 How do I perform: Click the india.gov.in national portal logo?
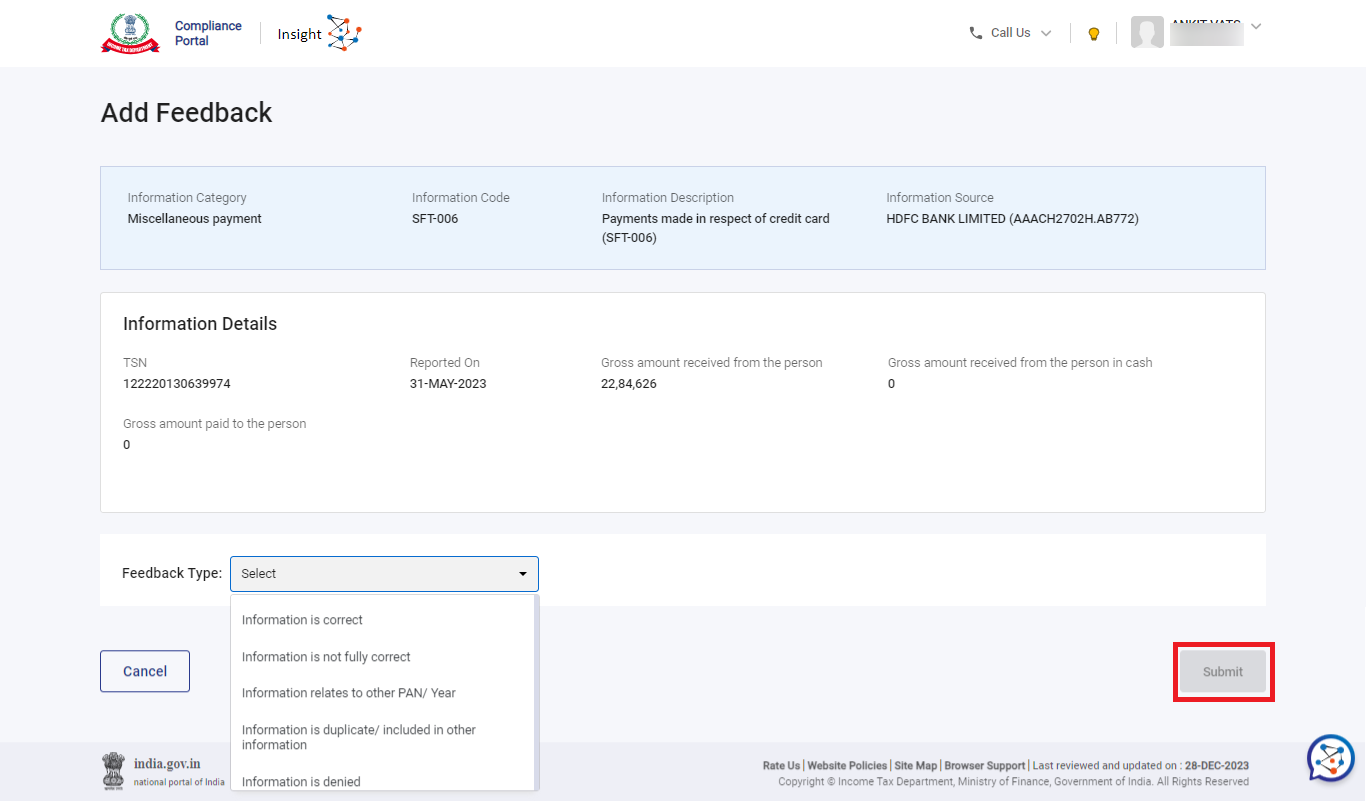pyautogui.click(x=163, y=771)
